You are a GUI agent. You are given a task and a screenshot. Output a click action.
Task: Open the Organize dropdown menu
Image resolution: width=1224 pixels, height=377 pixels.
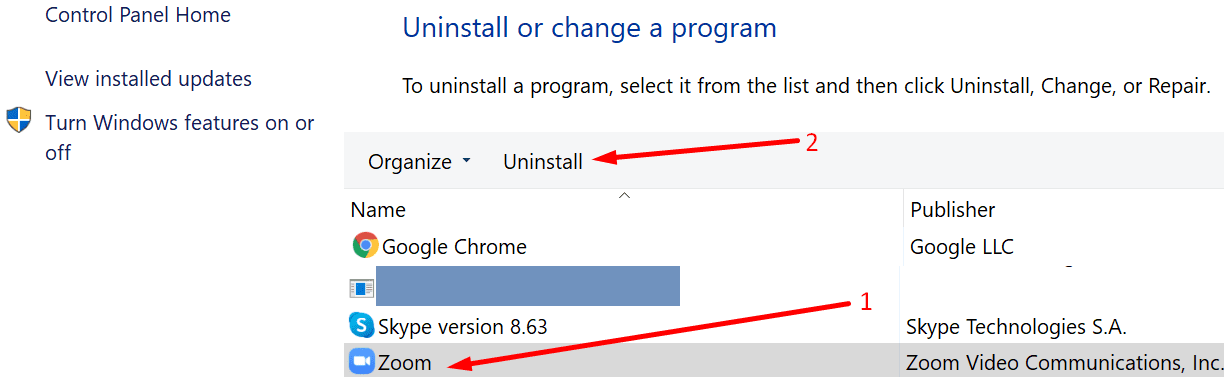[419, 161]
